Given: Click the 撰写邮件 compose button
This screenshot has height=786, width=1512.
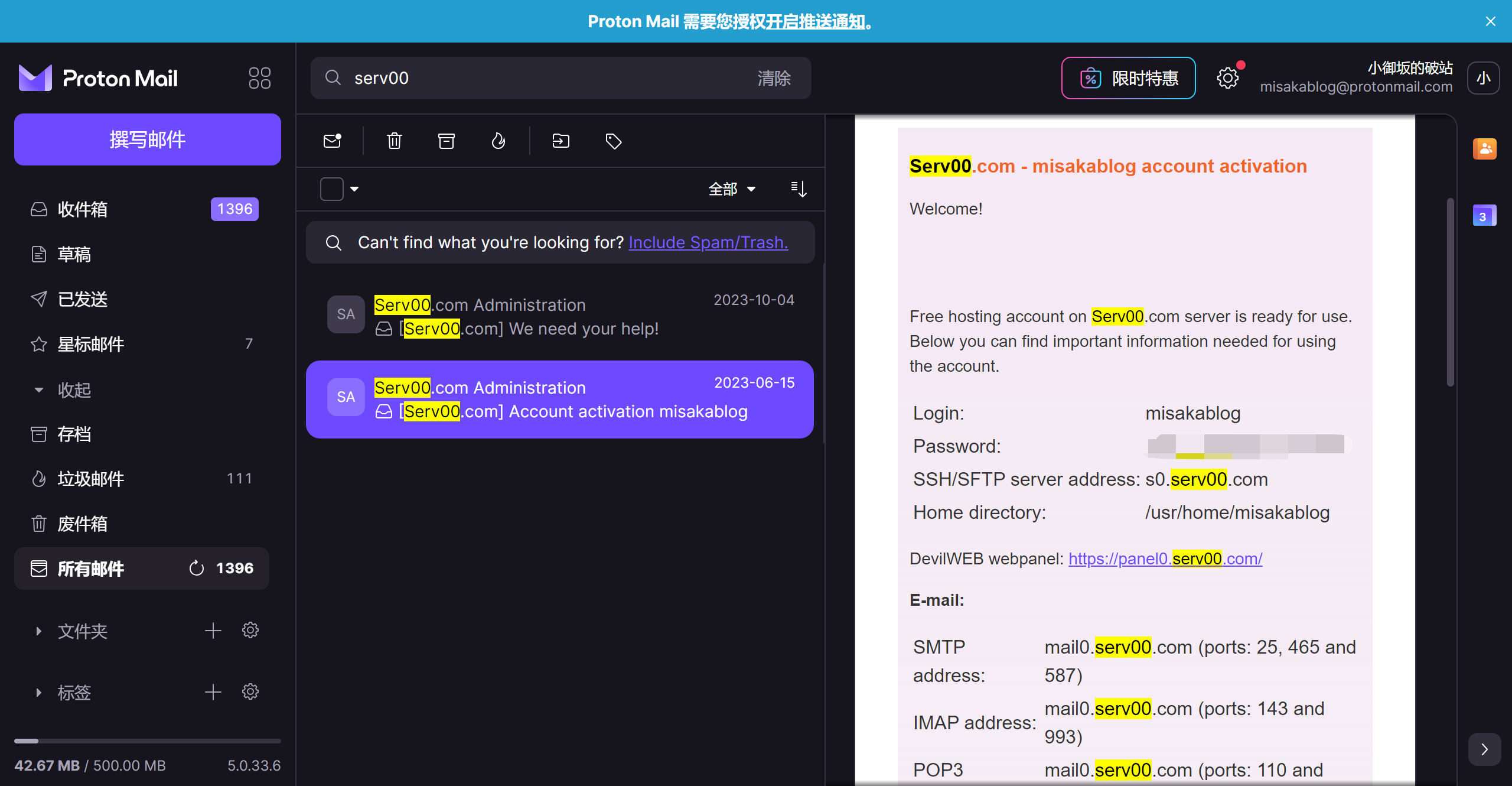Looking at the screenshot, I should (148, 139).
